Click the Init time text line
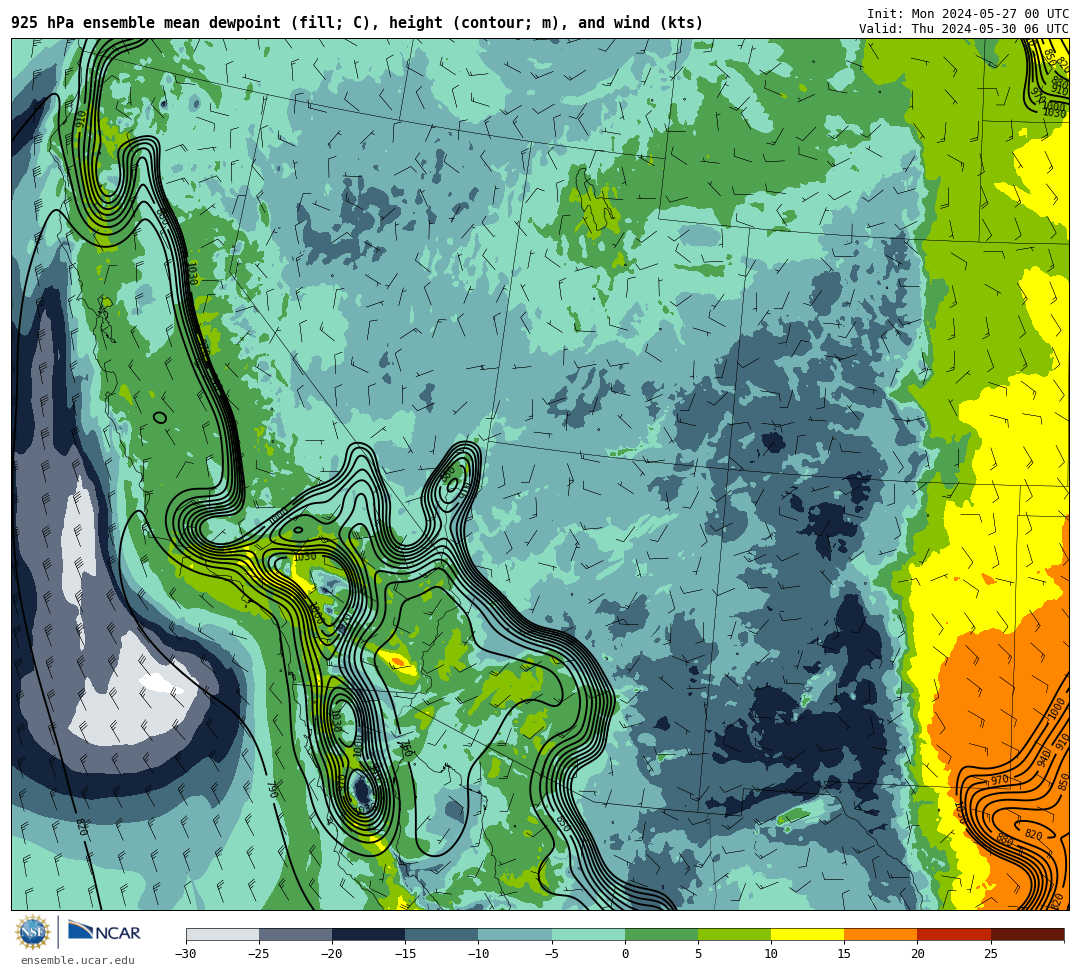Image resolution: width=1080 pixels, height=973 pixels. point(968,14)
